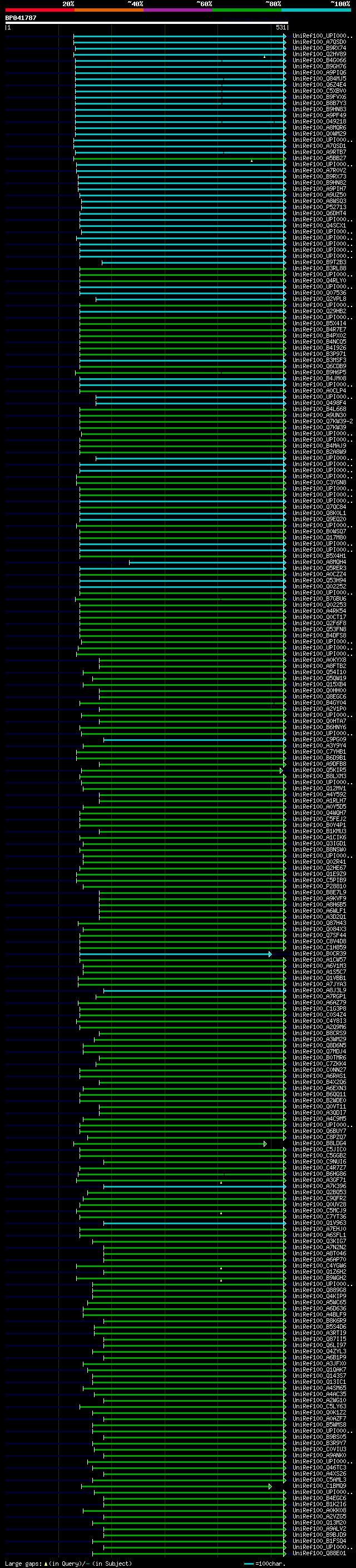356x1568 pixels.
Task: Click the 531 query length marker
Action: coord(280,27)
